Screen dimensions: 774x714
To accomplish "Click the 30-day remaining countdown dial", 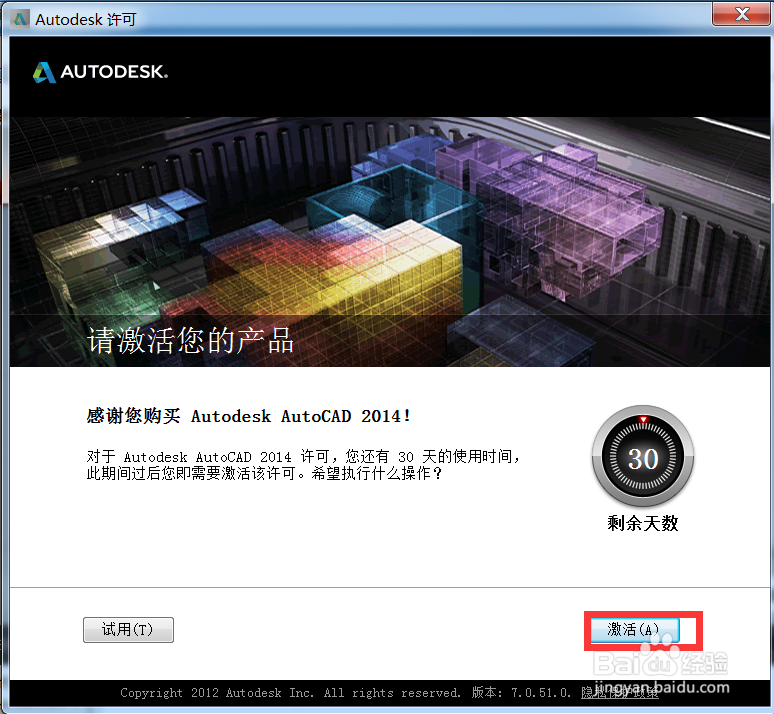I will (x=643, y=456).
